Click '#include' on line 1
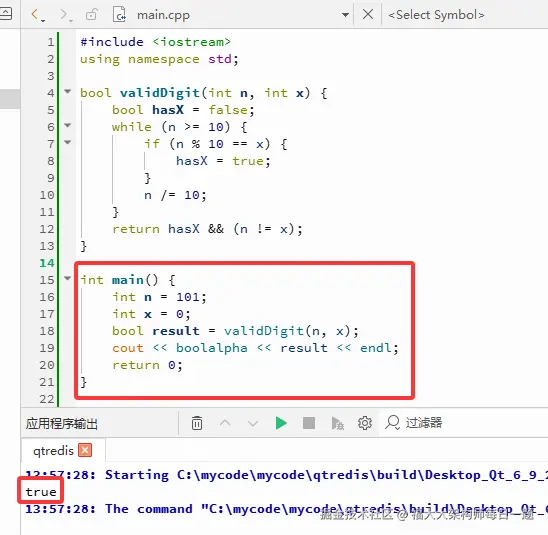 (112, 42)
